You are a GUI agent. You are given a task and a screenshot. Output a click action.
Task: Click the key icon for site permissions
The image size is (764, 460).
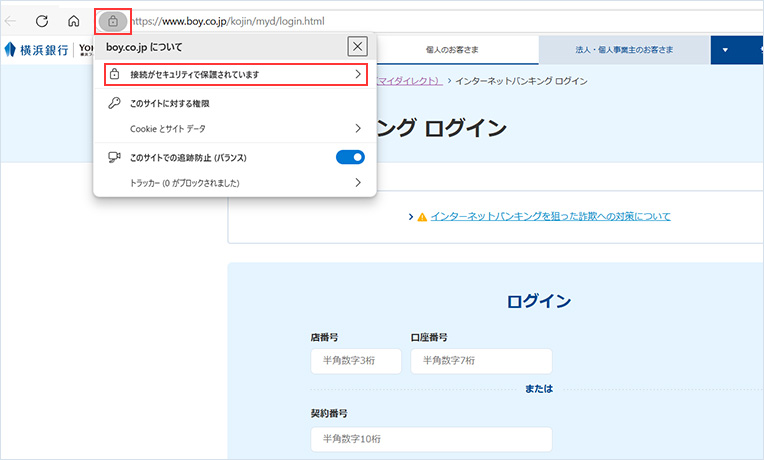pyautogui.click(x=114, y=103)
